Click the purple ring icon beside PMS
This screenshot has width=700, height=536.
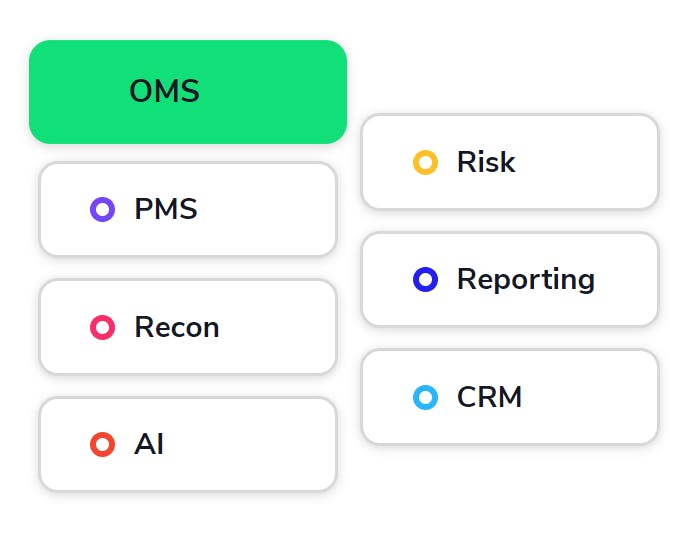pyautogui.click(x=102, y=210)
